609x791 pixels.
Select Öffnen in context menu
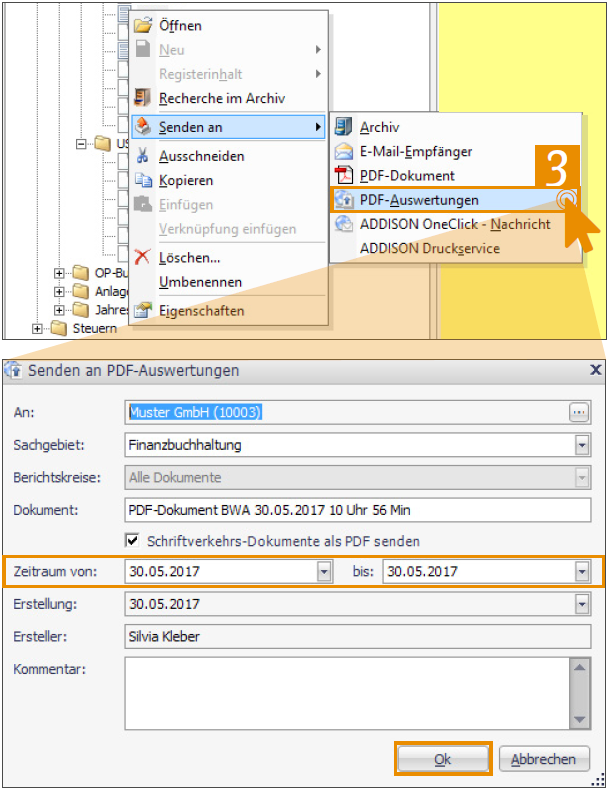(x=229, y=25)
